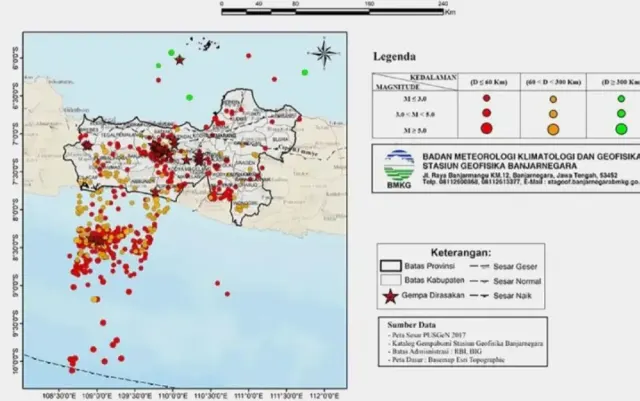Click the green 3.0 < M < 5.0 legend circle
Screen dimensions: 640x401
click(x=621, y=113)
